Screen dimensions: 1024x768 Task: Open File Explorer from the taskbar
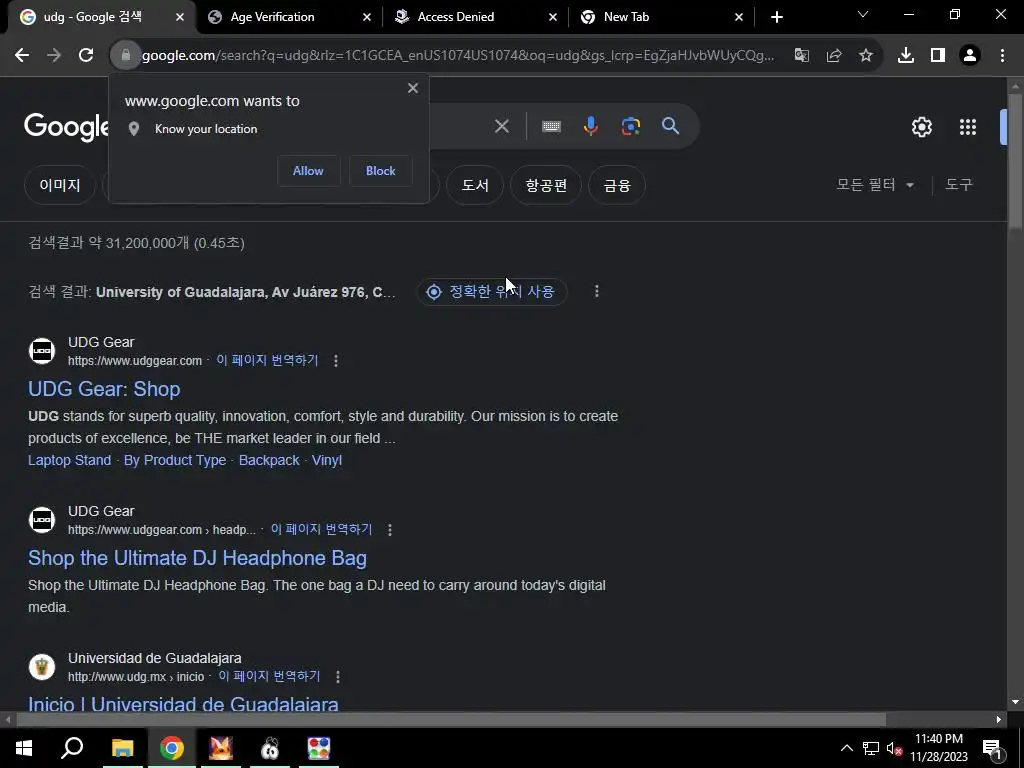pyautogui.click(x=122, y=748)
